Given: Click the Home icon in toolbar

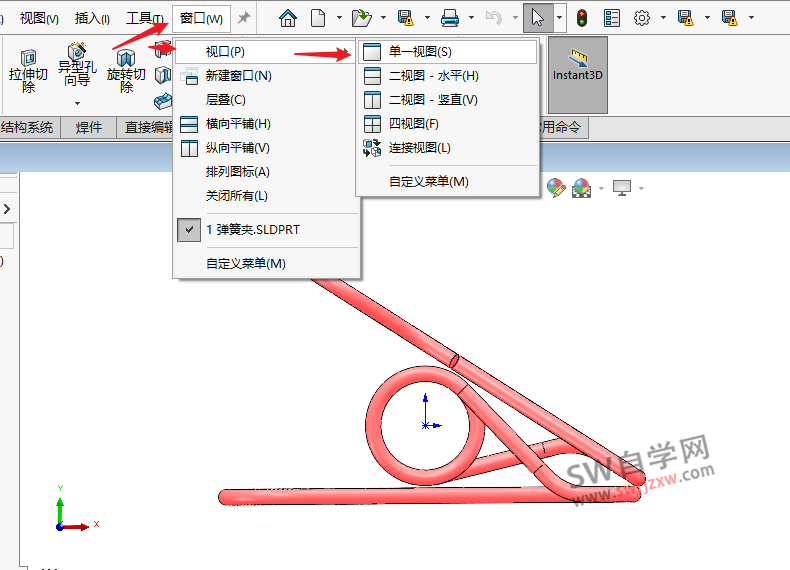Looking at the screenshot, I should tap(288, 18).
